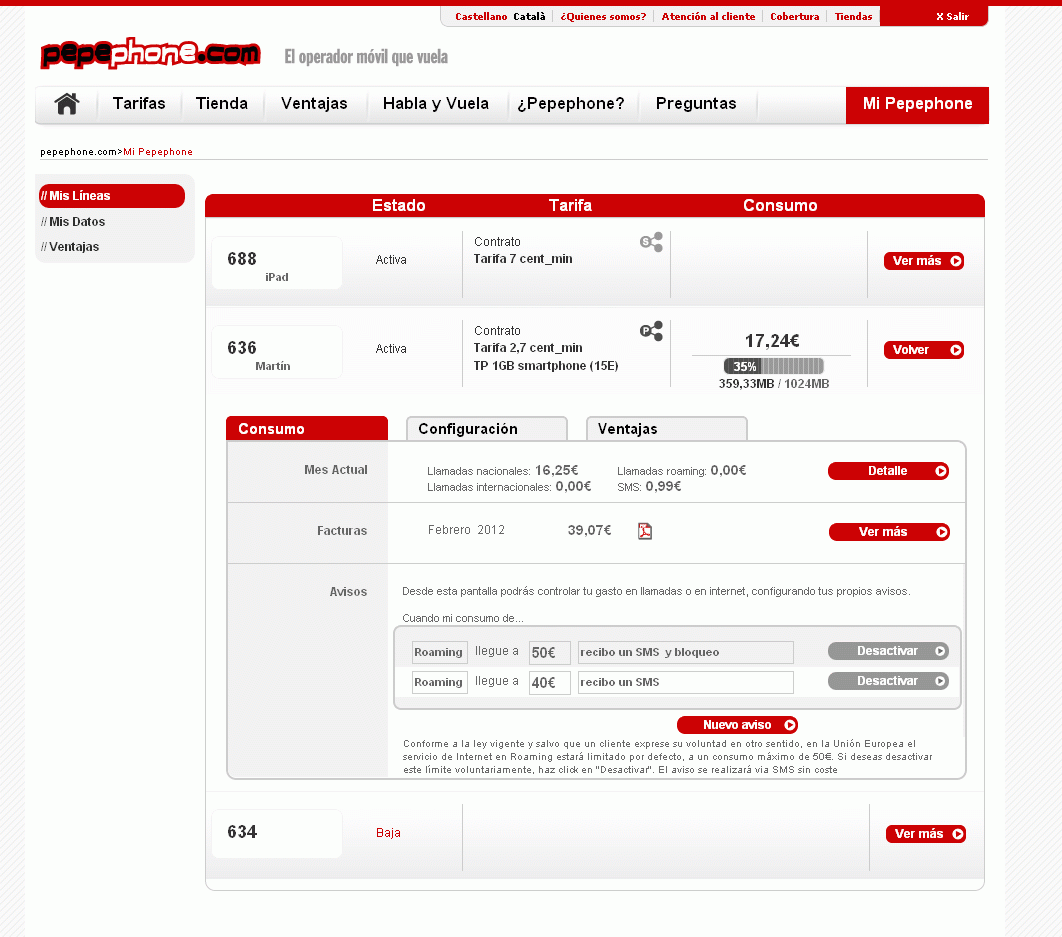Open the Preguntas menu
The height and width of the screenshot is (937, 1062).
point(696,104)
